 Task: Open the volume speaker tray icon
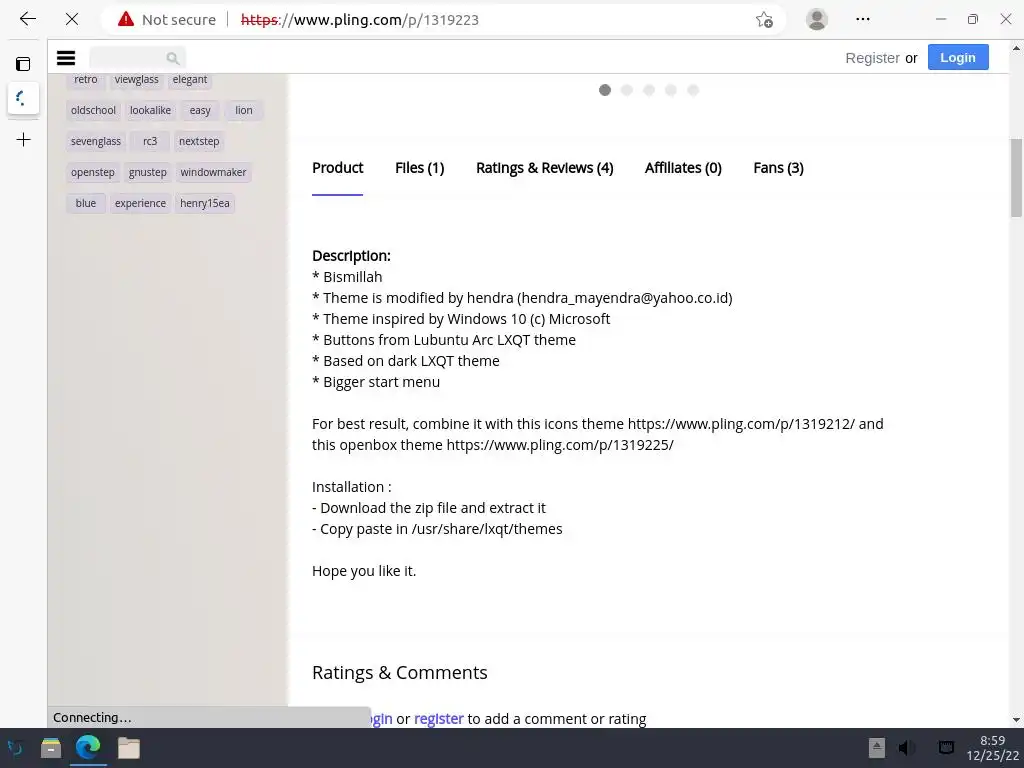pos(906,748)
